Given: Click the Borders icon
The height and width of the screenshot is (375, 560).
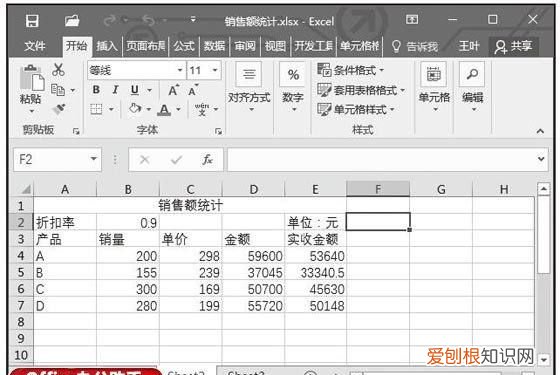Looking at the screenshot, I should 96,109.
